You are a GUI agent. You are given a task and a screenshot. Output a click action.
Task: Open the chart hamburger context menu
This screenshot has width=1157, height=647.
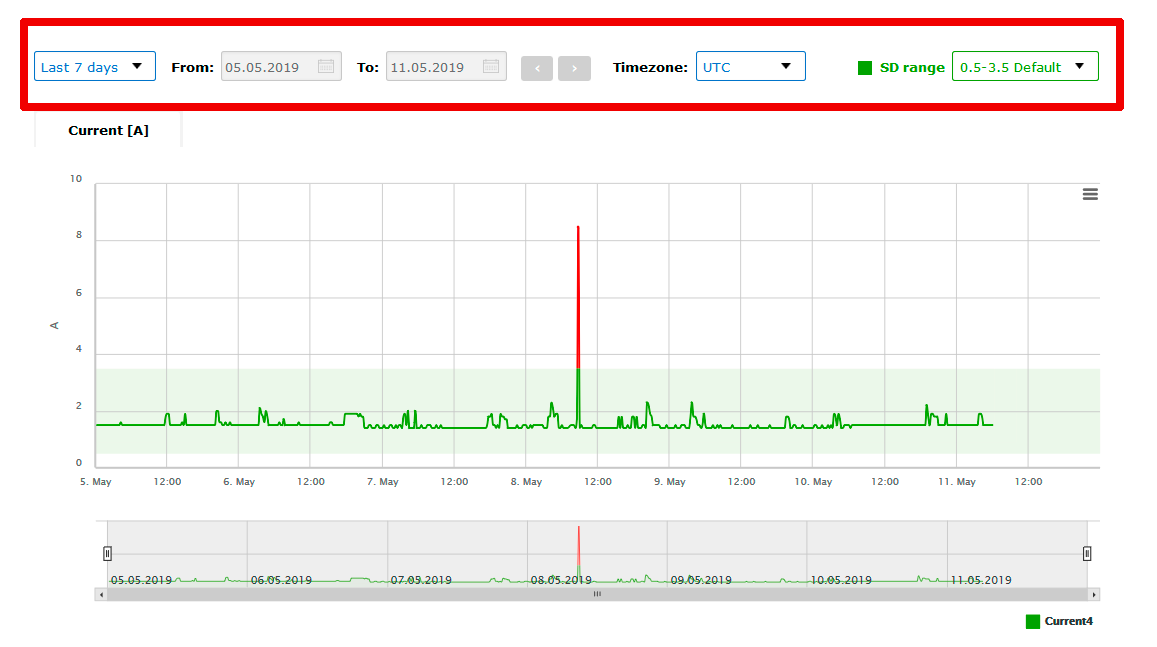point(1090,194)
